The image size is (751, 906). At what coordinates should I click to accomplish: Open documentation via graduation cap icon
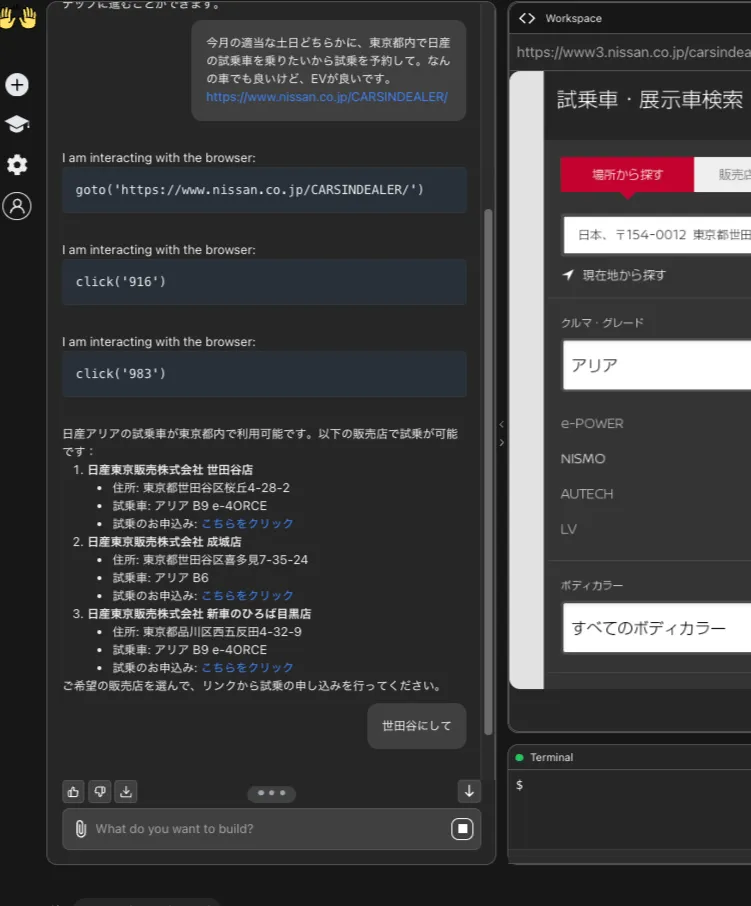coord(17,124)
